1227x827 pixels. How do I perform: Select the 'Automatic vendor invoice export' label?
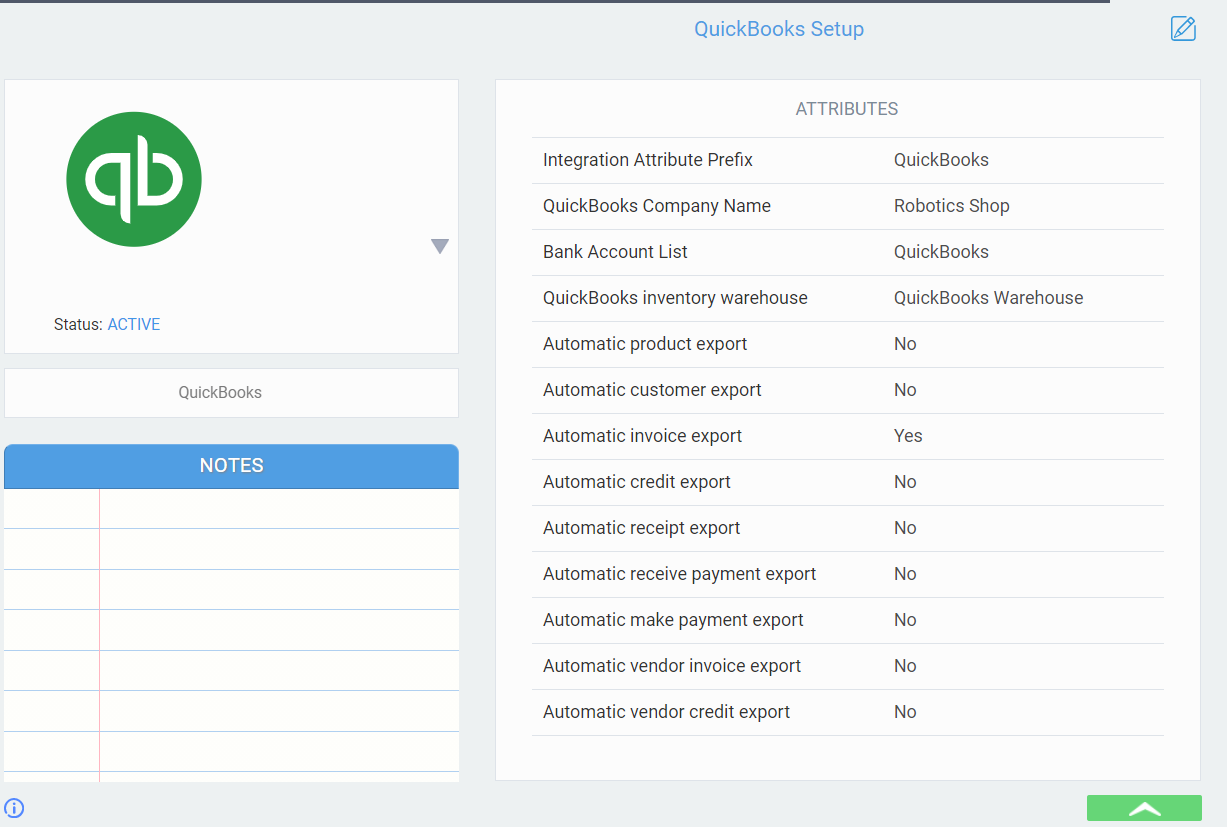(672, 666)
